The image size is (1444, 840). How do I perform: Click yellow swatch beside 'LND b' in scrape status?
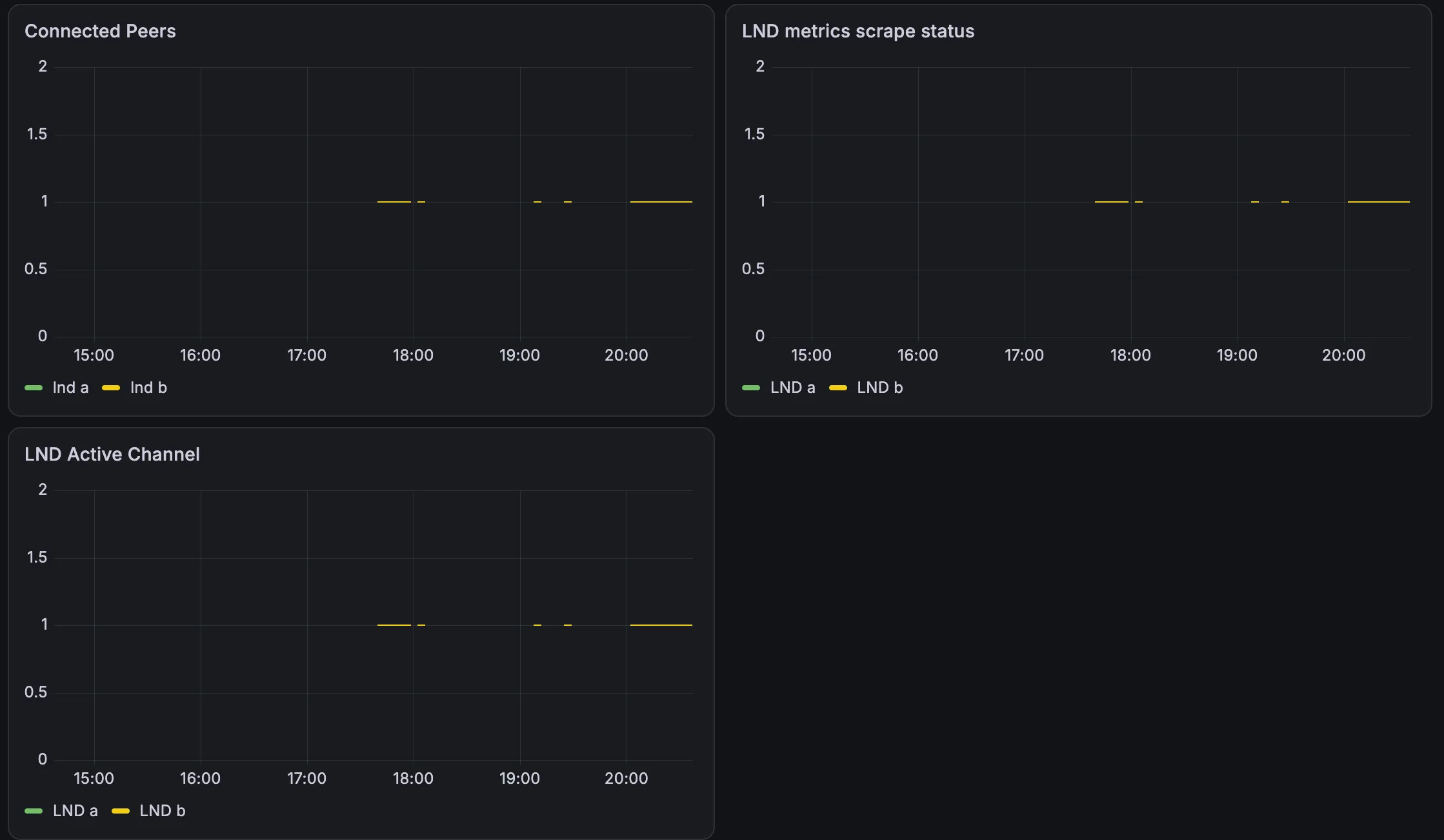pos(837,388)
